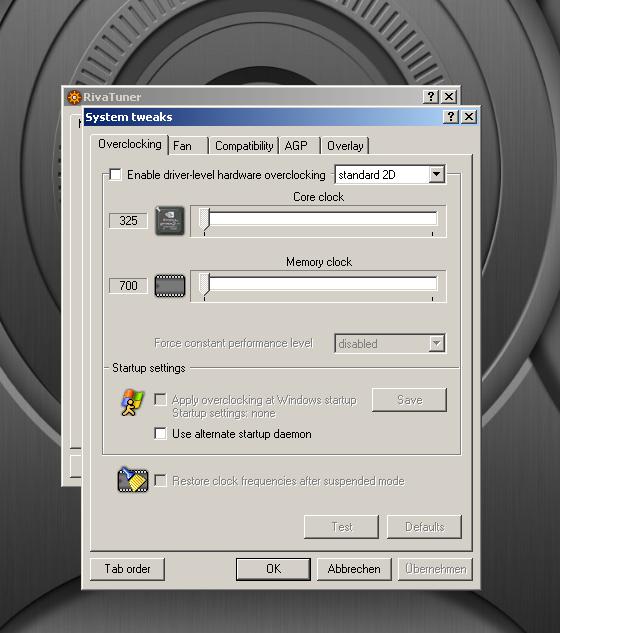The image size is (640, 633).
Task: Confirm with the OK button
Action: pyautogui.click(x=273, y=569)
